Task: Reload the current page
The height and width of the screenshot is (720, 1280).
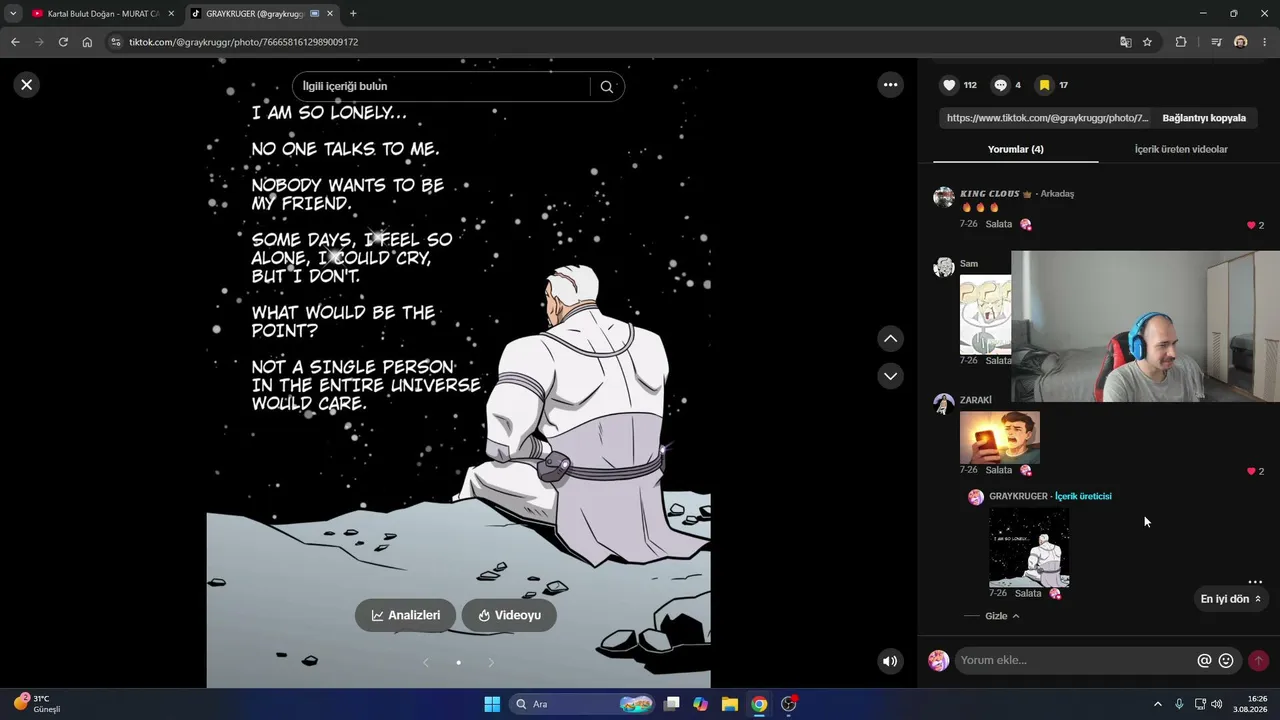Action: coord(63,42)
